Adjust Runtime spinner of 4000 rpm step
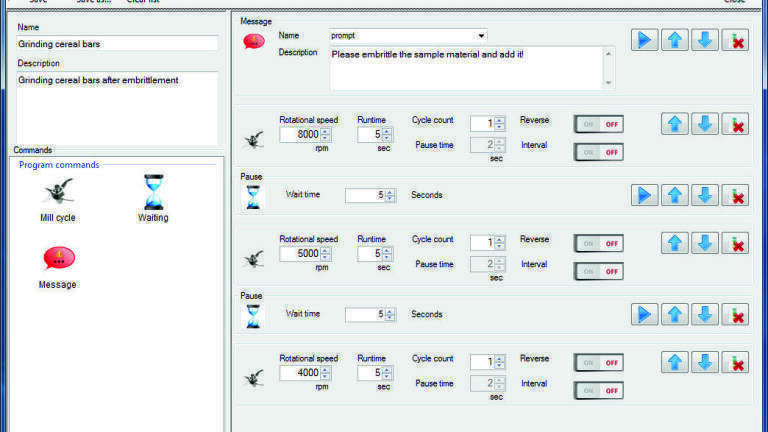The height and width of the screenshot is (432, 768). point(387,373)
